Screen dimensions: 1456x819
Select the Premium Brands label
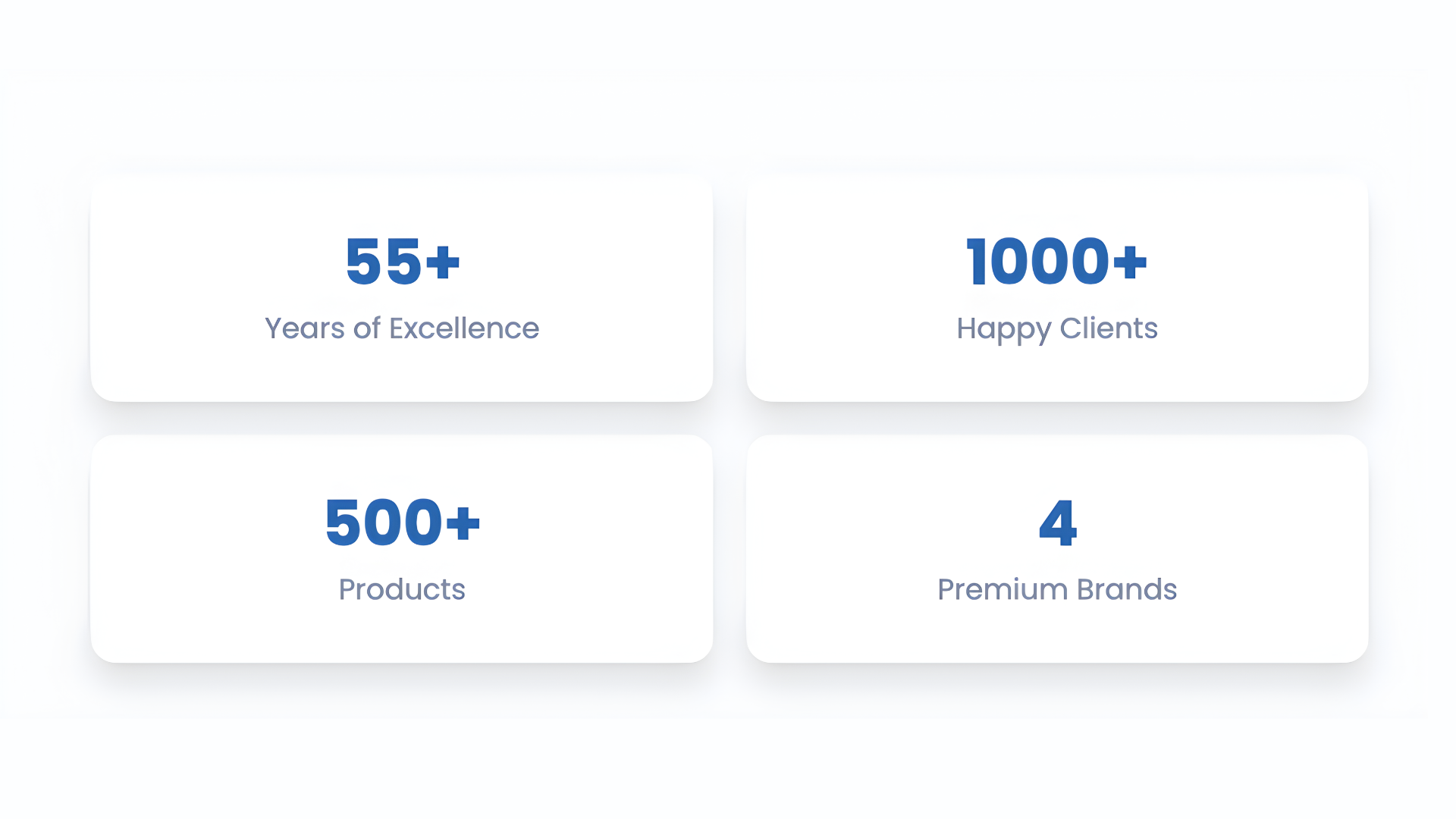pos(1057,589)
